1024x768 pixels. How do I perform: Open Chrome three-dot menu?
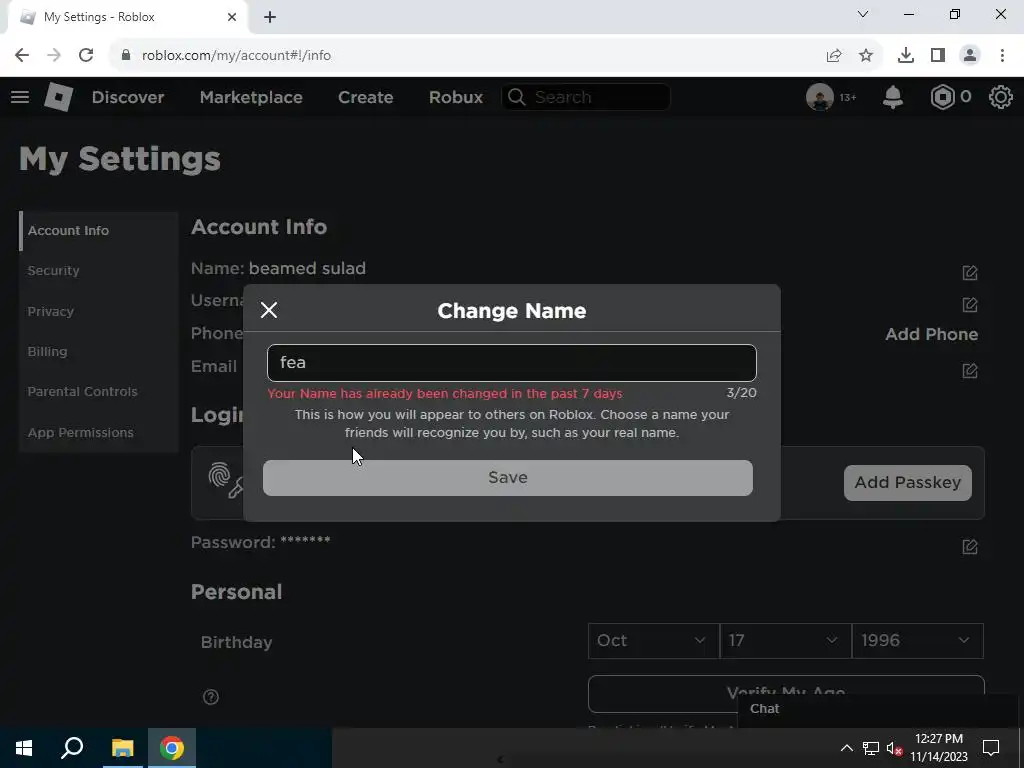tap(1002, 56)
